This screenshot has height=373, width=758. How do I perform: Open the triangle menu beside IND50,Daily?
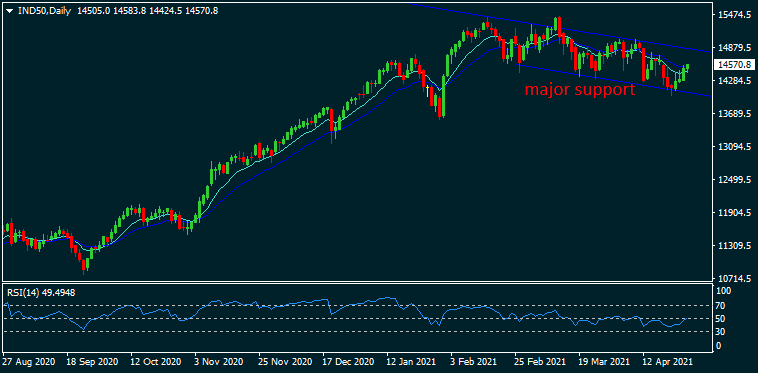tap(10, 11)
